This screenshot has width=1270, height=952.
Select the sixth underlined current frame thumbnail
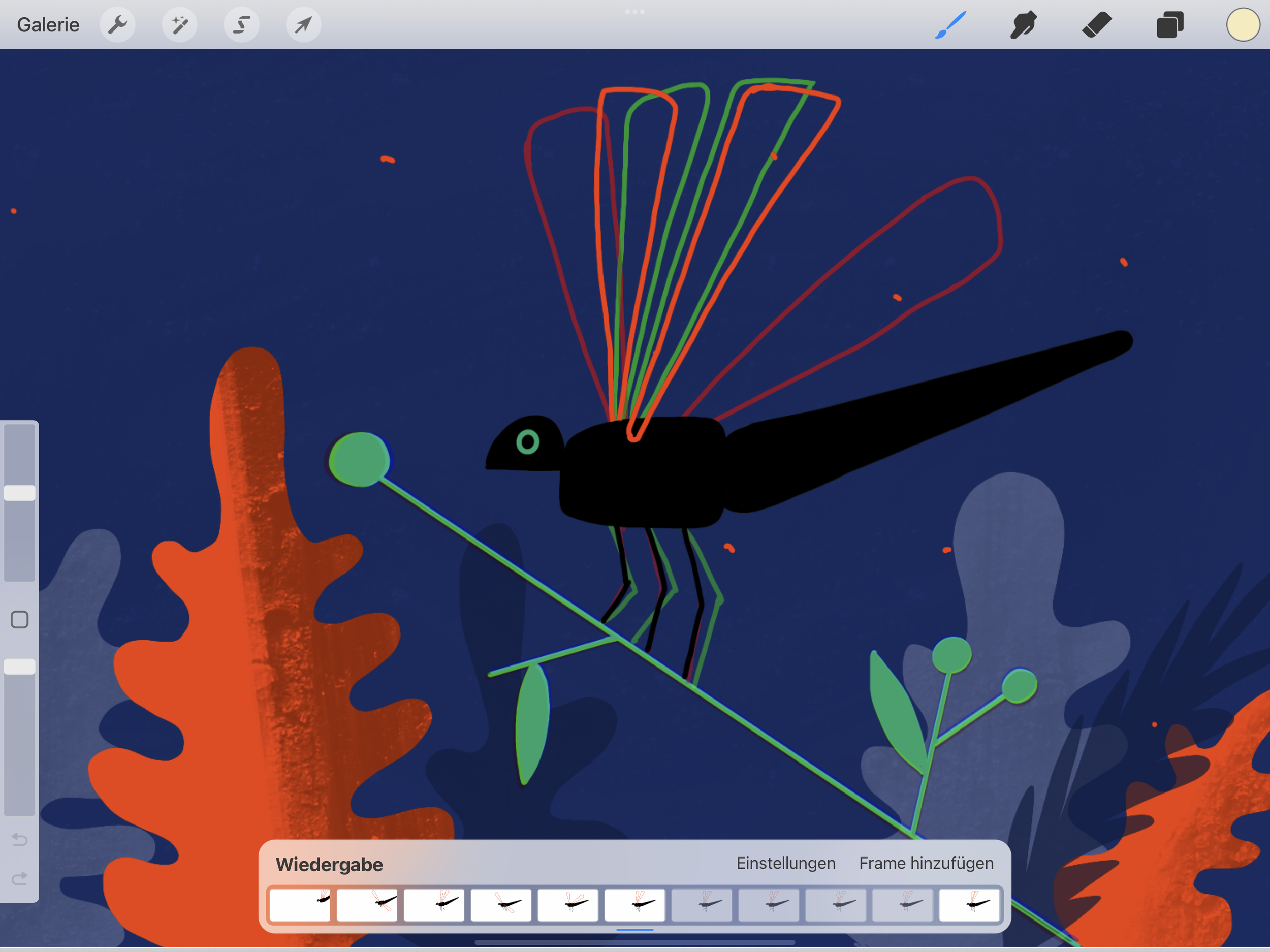point(635,905)
